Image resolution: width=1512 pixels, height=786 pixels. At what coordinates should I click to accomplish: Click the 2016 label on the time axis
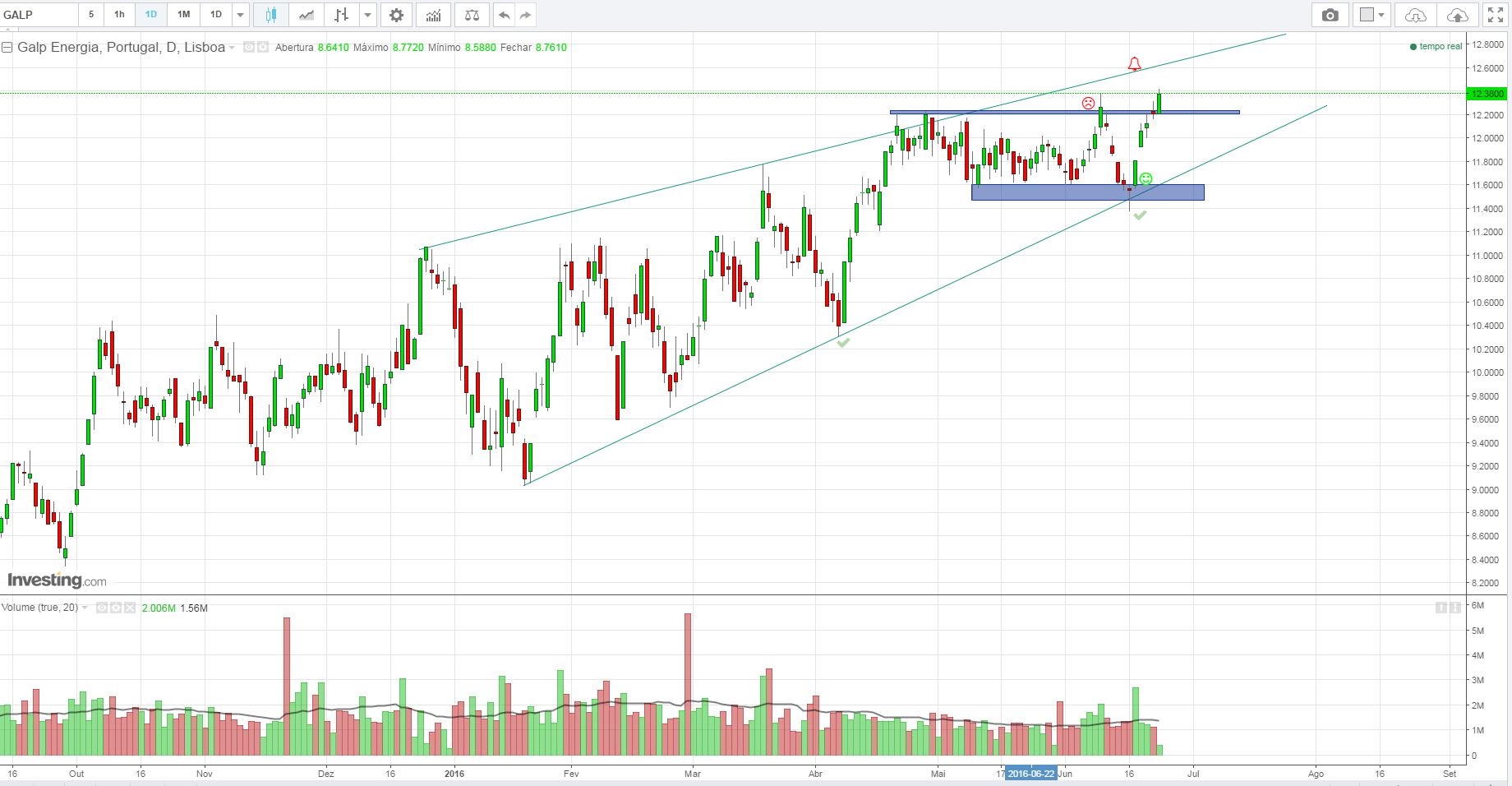(454, 774)
